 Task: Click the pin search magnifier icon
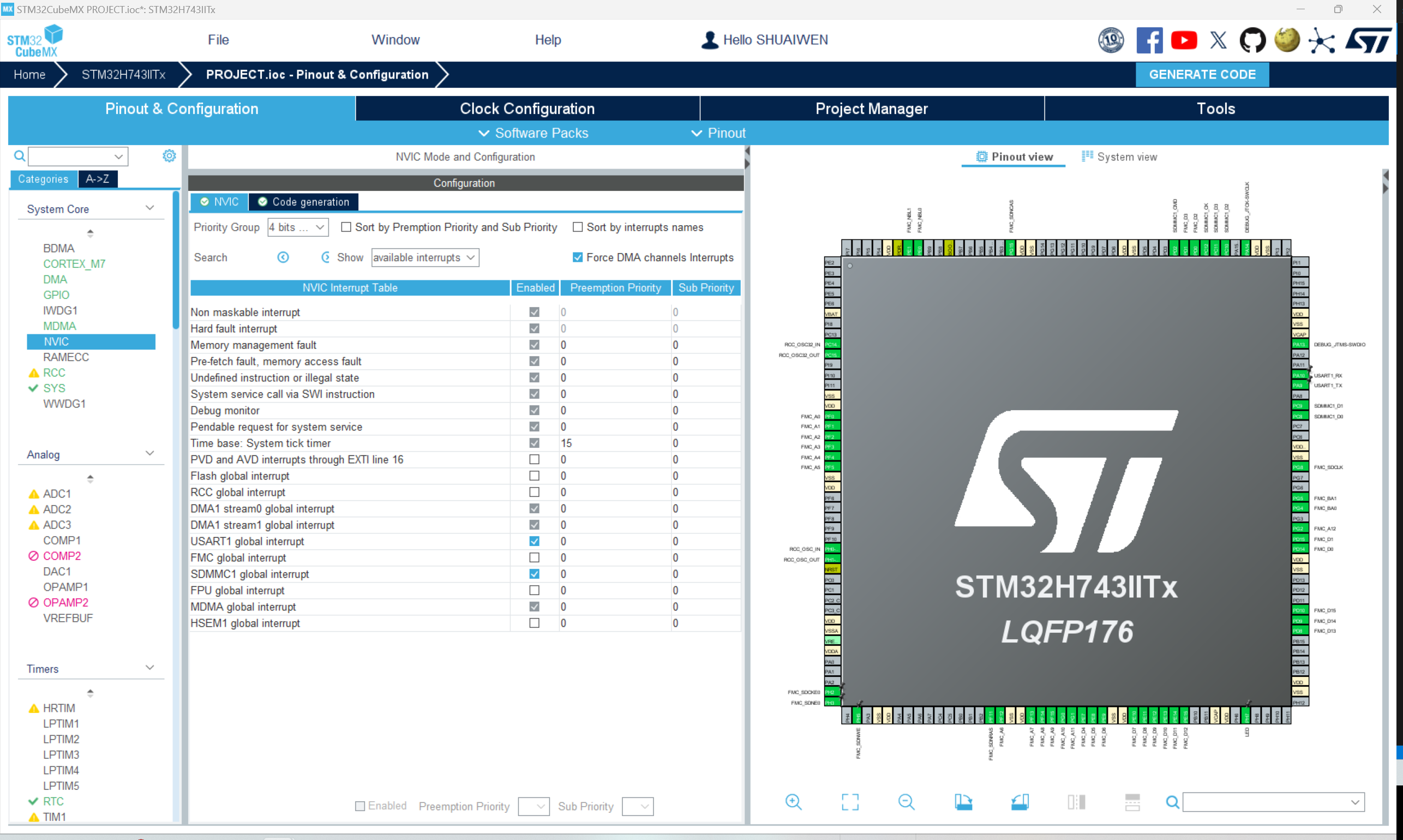click(x=1172, y=801)
